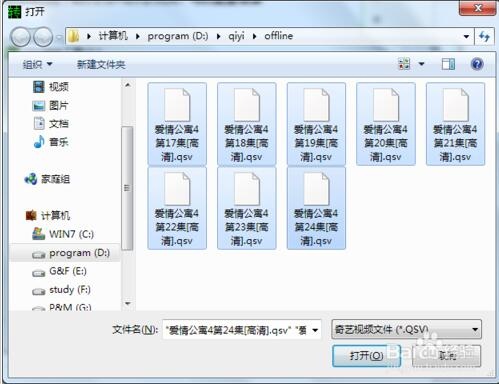Select file 爱情公寓4第22集[高清].qsv

point(177,208)
